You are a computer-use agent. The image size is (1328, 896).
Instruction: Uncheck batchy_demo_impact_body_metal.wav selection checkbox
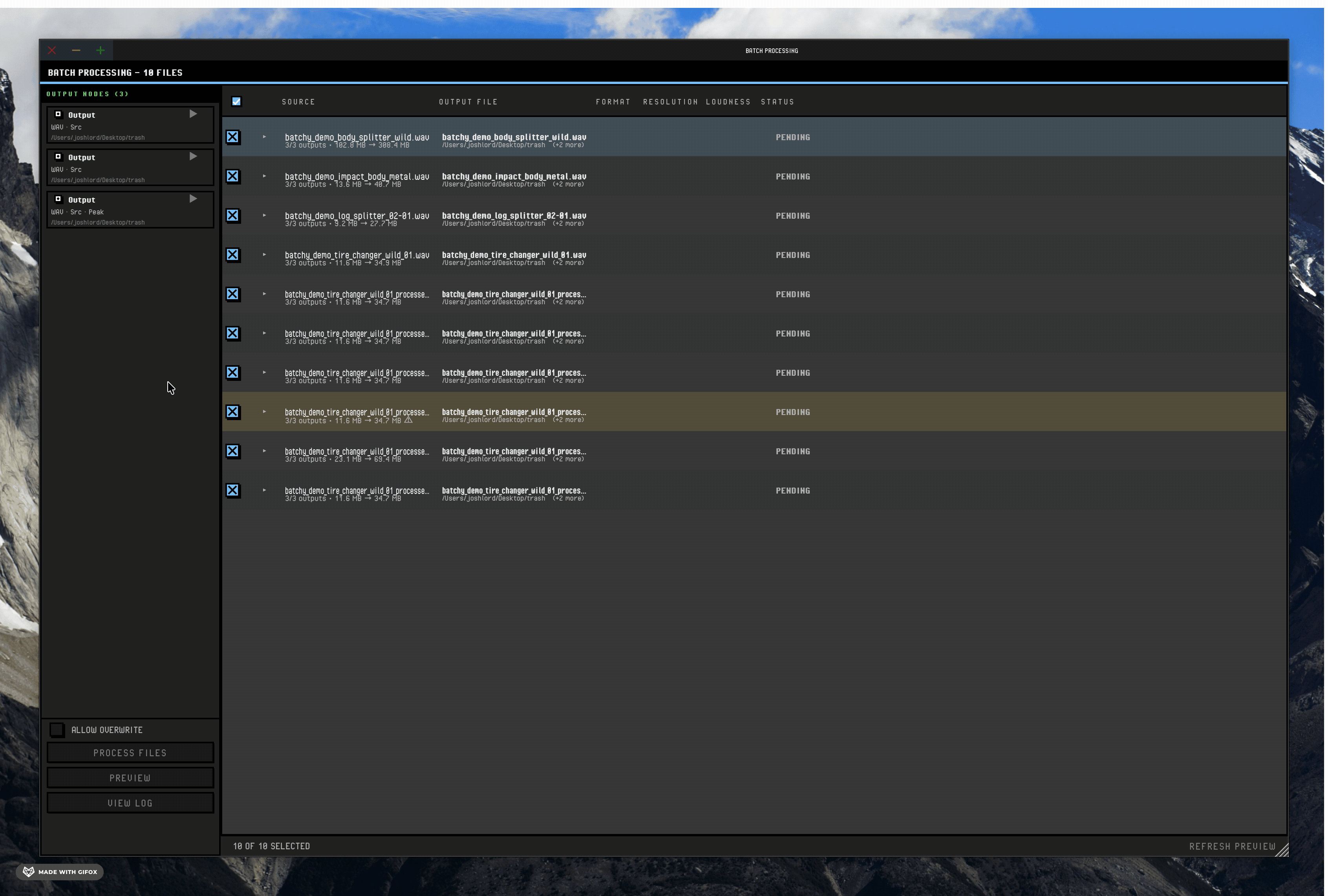[x=232, y=176]
